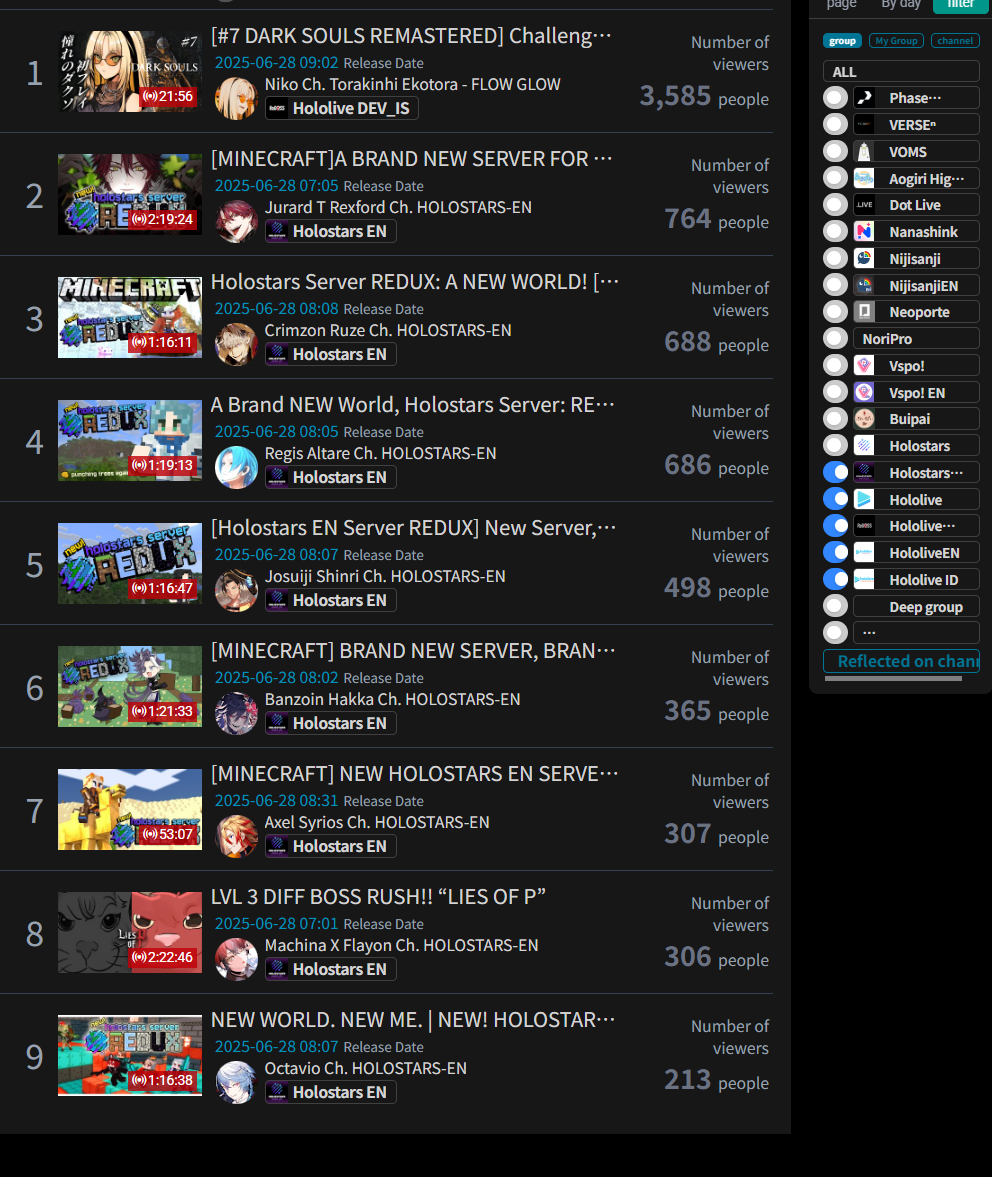This screenshot has width=992, height=1177.
Task: Toggle the Holostars EN group switch off
Action: click(835, 472)
